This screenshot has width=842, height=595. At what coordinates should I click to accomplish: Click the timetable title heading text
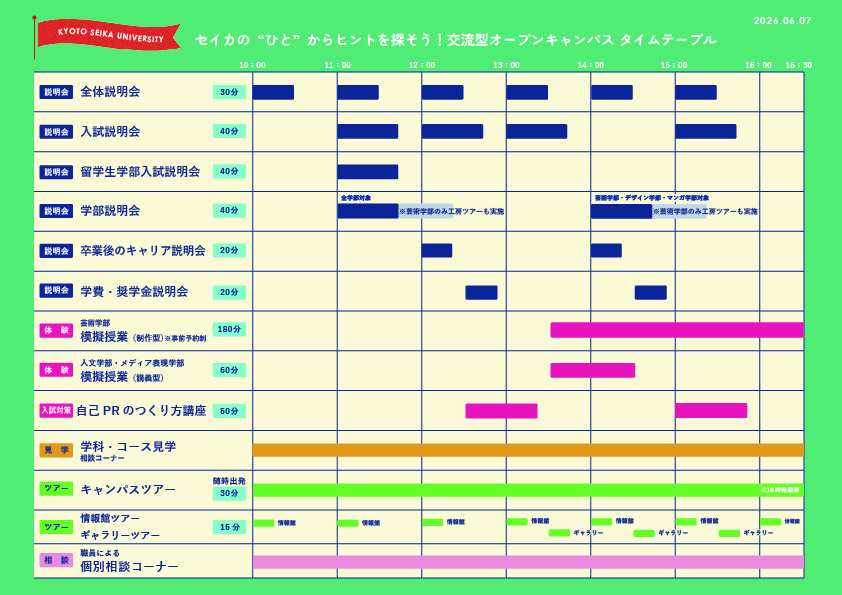click(x=455, y=40)
